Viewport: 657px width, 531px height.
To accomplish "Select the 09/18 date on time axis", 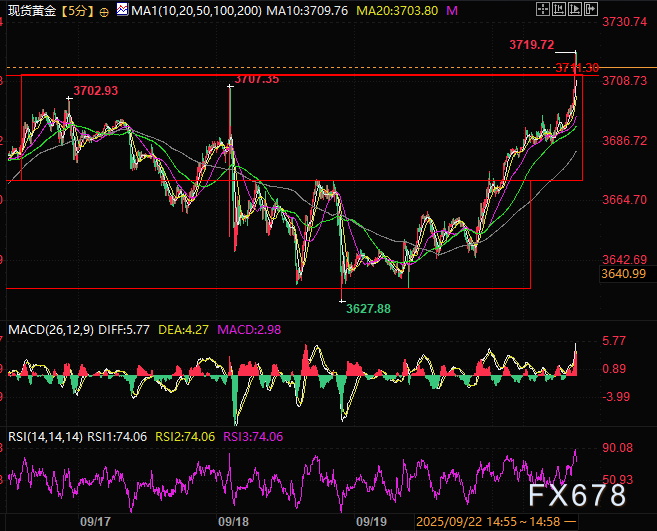I will coord(232,521).
